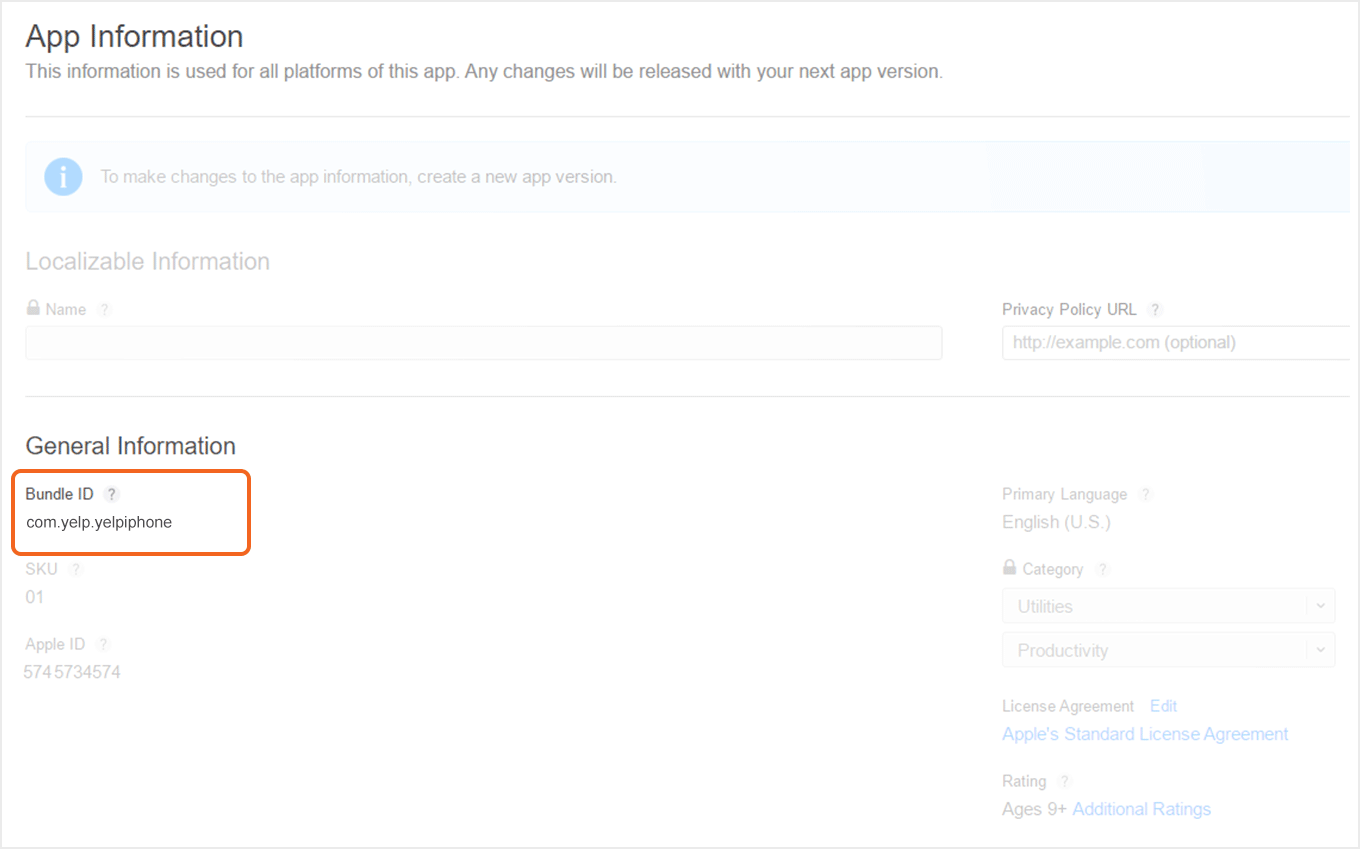Click the com.yelp.yelpiphone bundle ID text
1360x849 pixels.
pyautogui.click(x=99, y=522)
